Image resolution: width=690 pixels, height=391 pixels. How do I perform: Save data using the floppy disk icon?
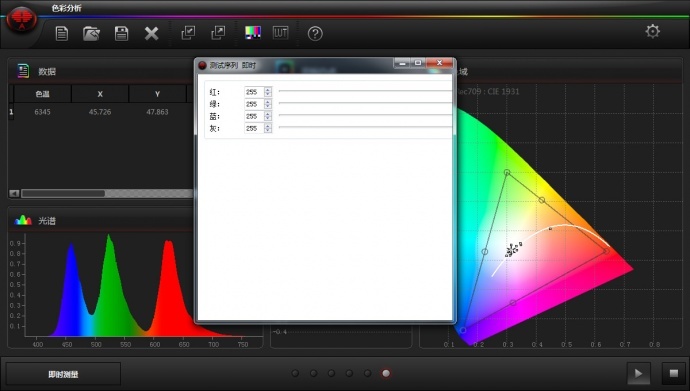point(121,33)
